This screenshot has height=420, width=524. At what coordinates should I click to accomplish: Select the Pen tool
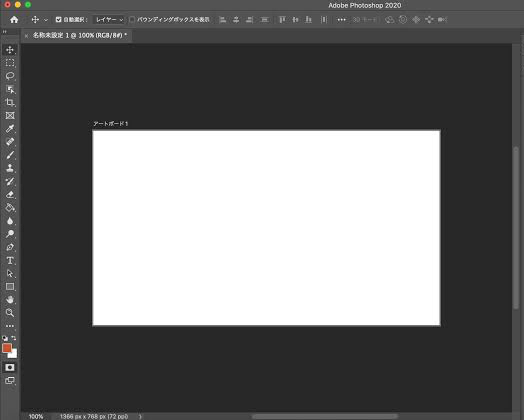coord(10,247)
